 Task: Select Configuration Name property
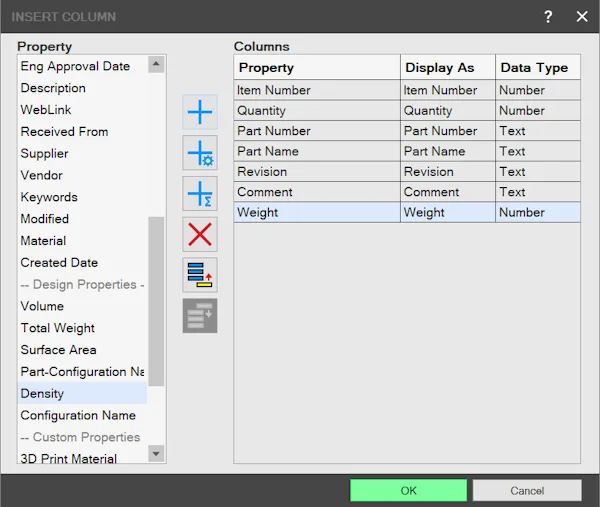tap(82, 415)
